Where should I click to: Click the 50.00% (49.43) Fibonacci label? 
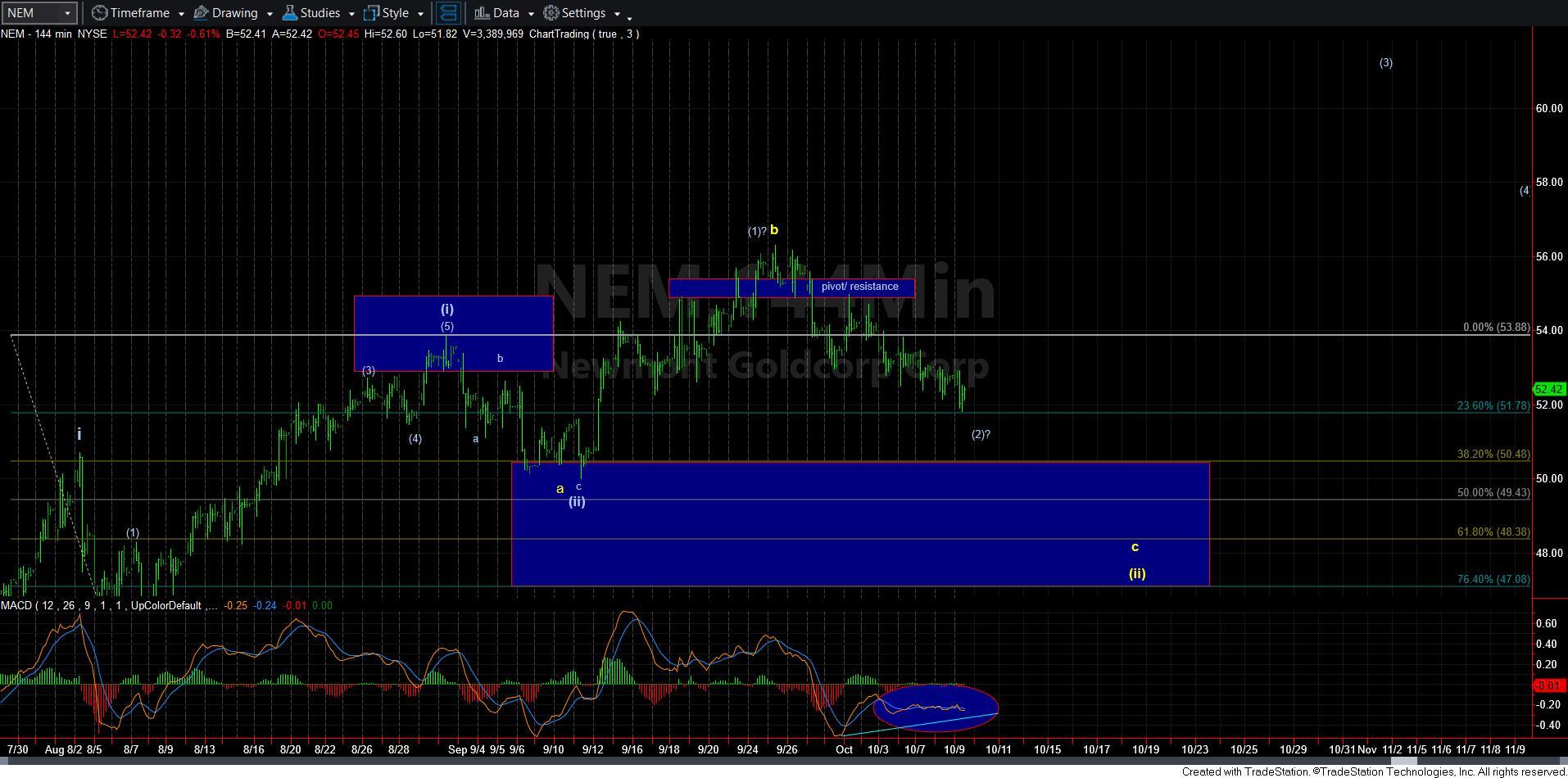pyautogui.click(x=1493, y=492)
